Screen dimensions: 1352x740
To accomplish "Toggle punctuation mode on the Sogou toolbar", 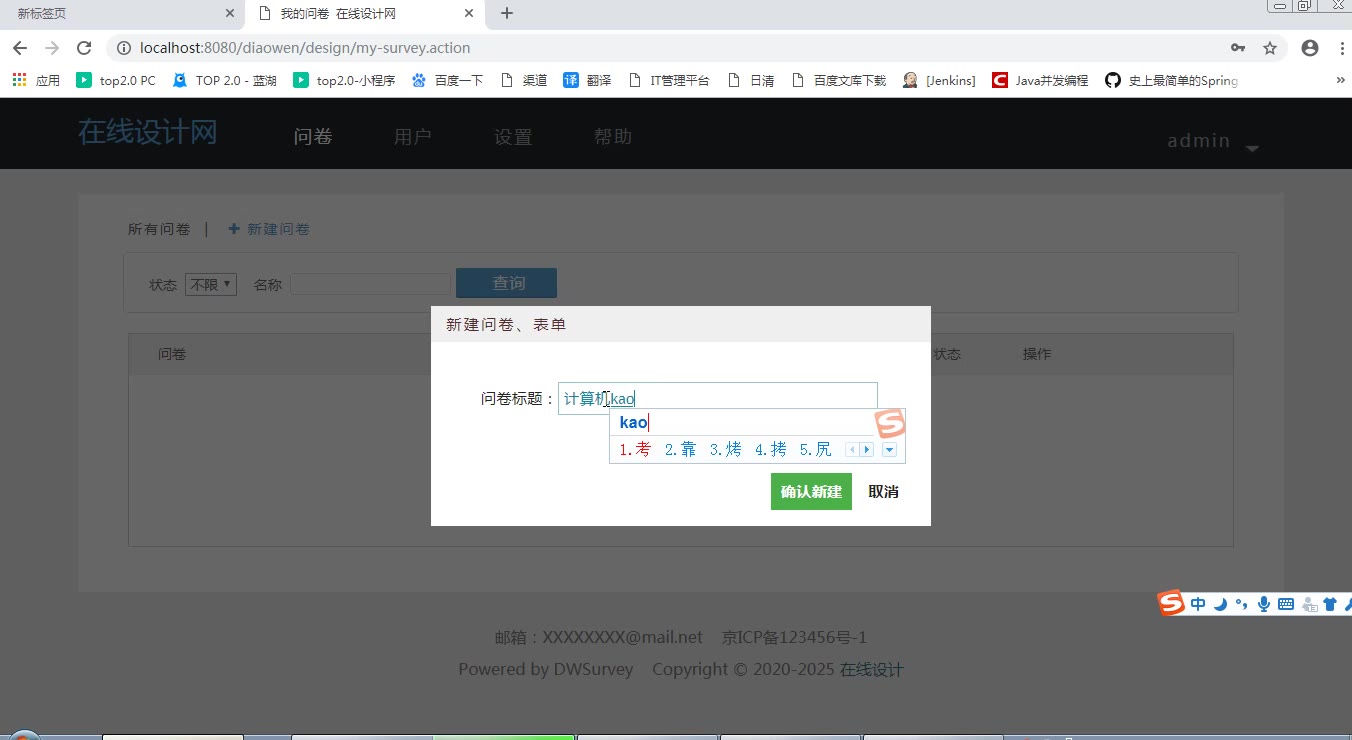I will pyautogui.click(x=1241, y=604).
